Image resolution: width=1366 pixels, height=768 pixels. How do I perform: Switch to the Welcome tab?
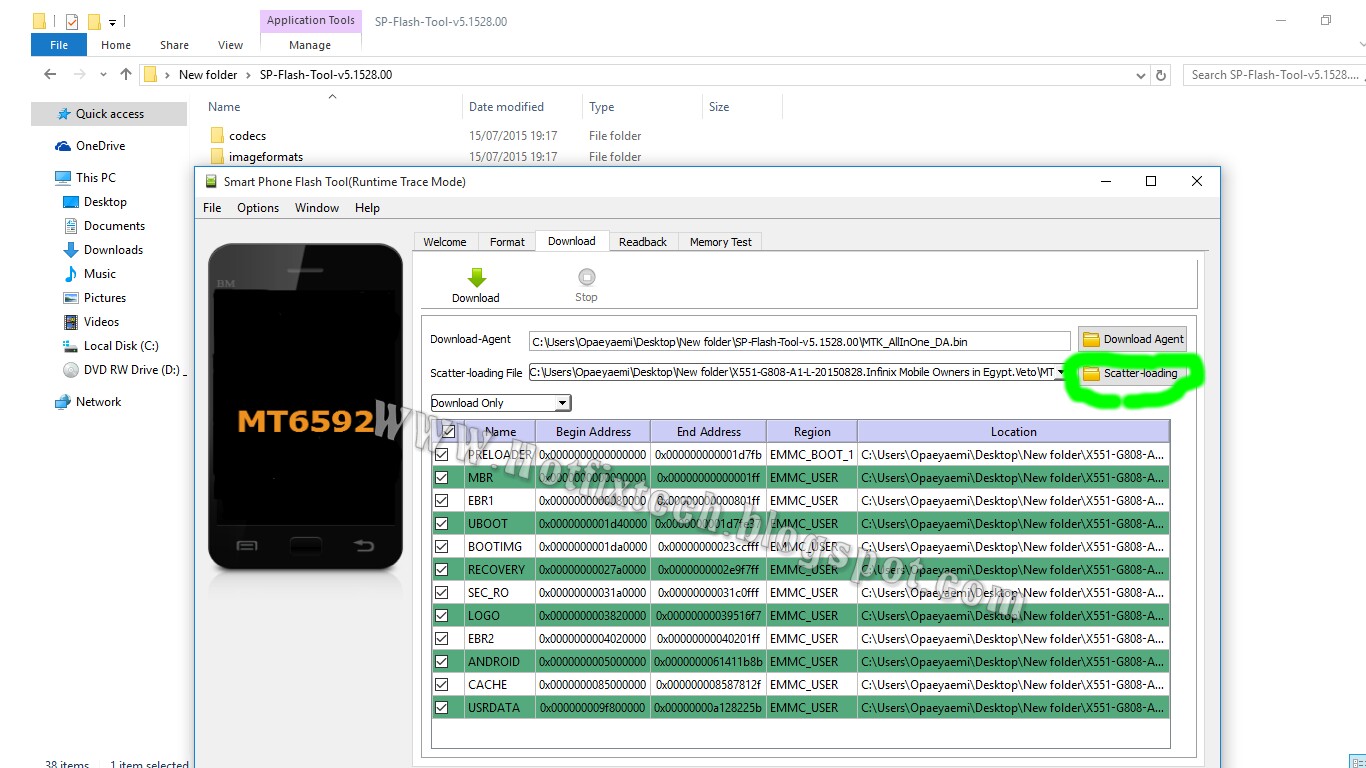coord(445,242)
